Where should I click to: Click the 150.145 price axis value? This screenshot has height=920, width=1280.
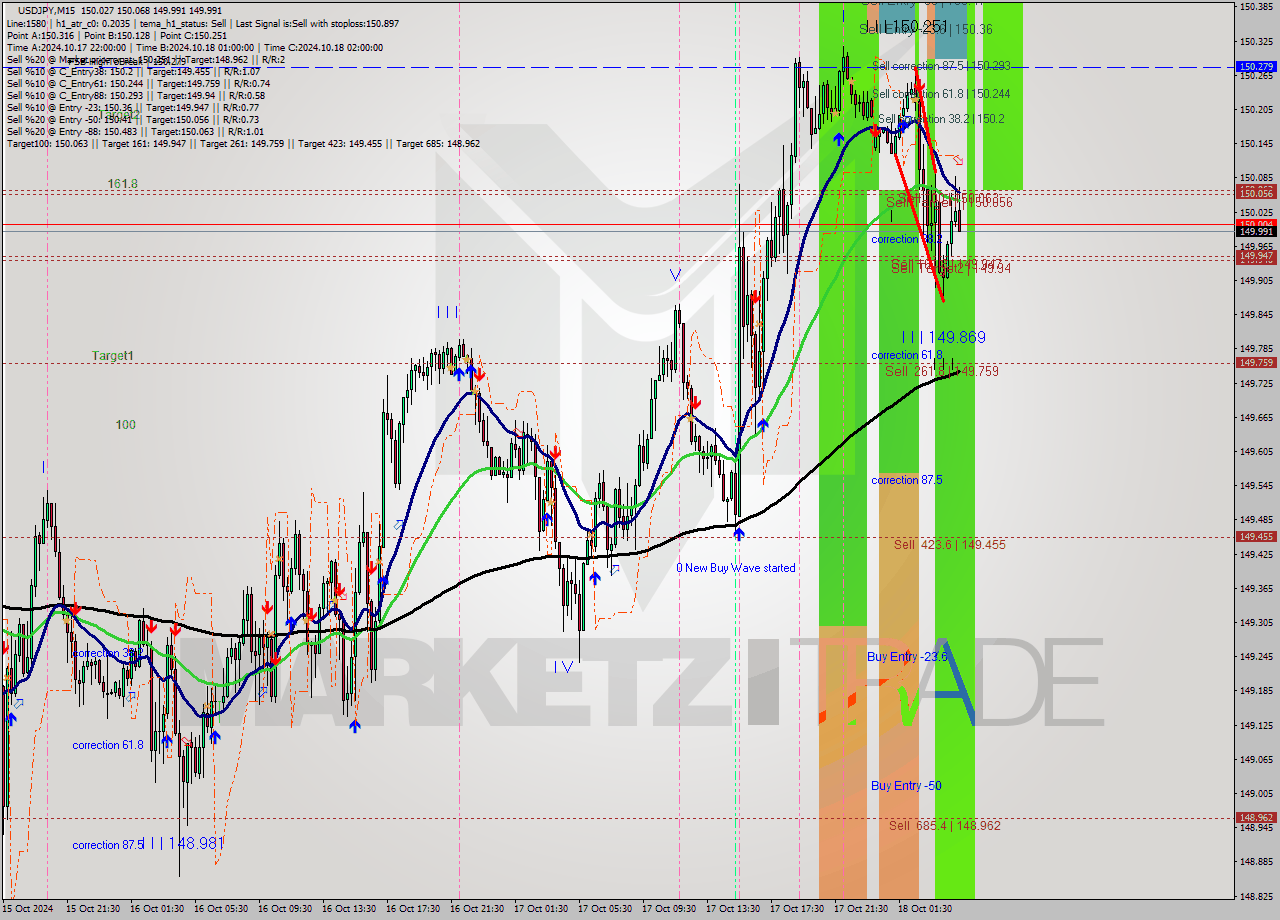(1256, 144)
